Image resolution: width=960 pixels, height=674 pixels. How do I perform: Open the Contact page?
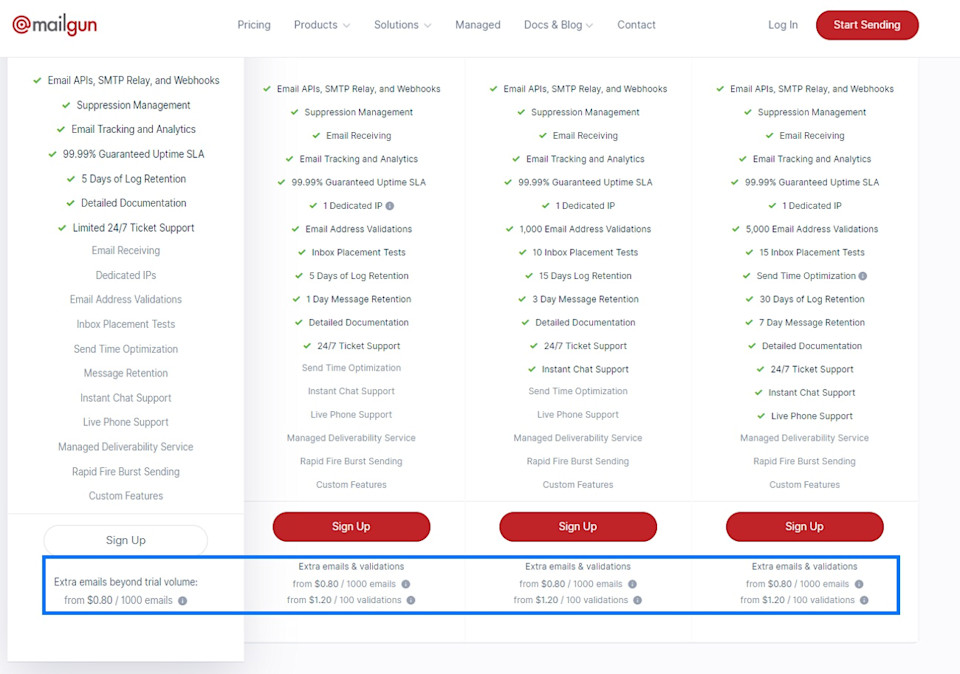click(636, 25)
